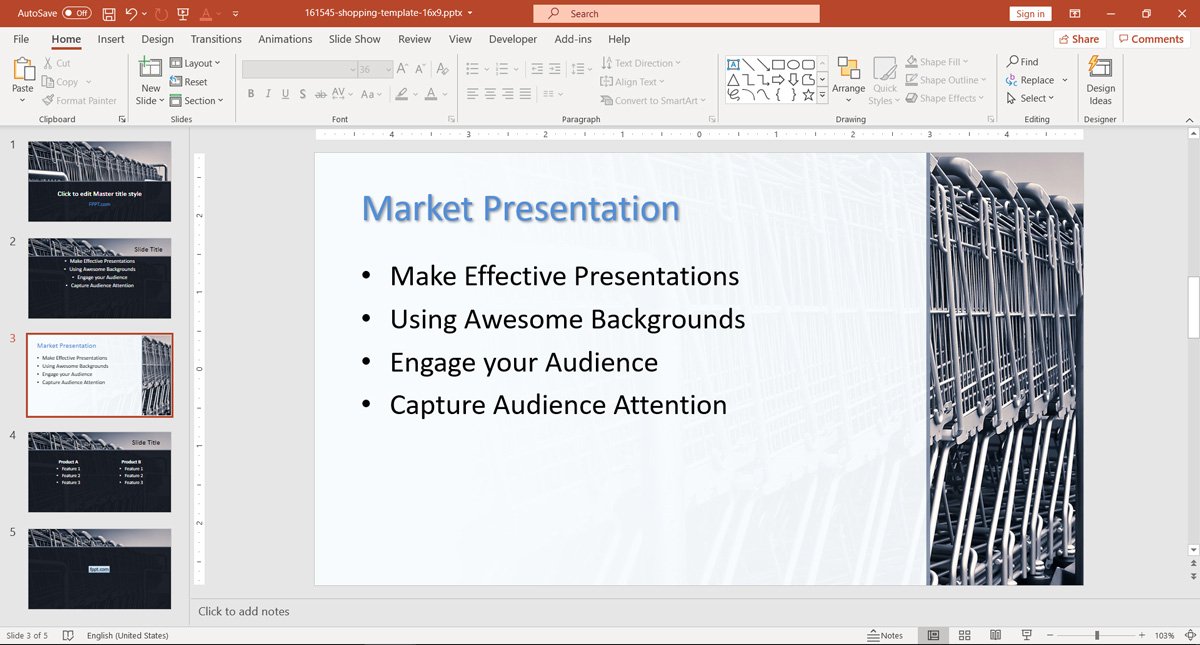Click the Comments button
Screen dimensions: 1200x645
coord(1150,39)
